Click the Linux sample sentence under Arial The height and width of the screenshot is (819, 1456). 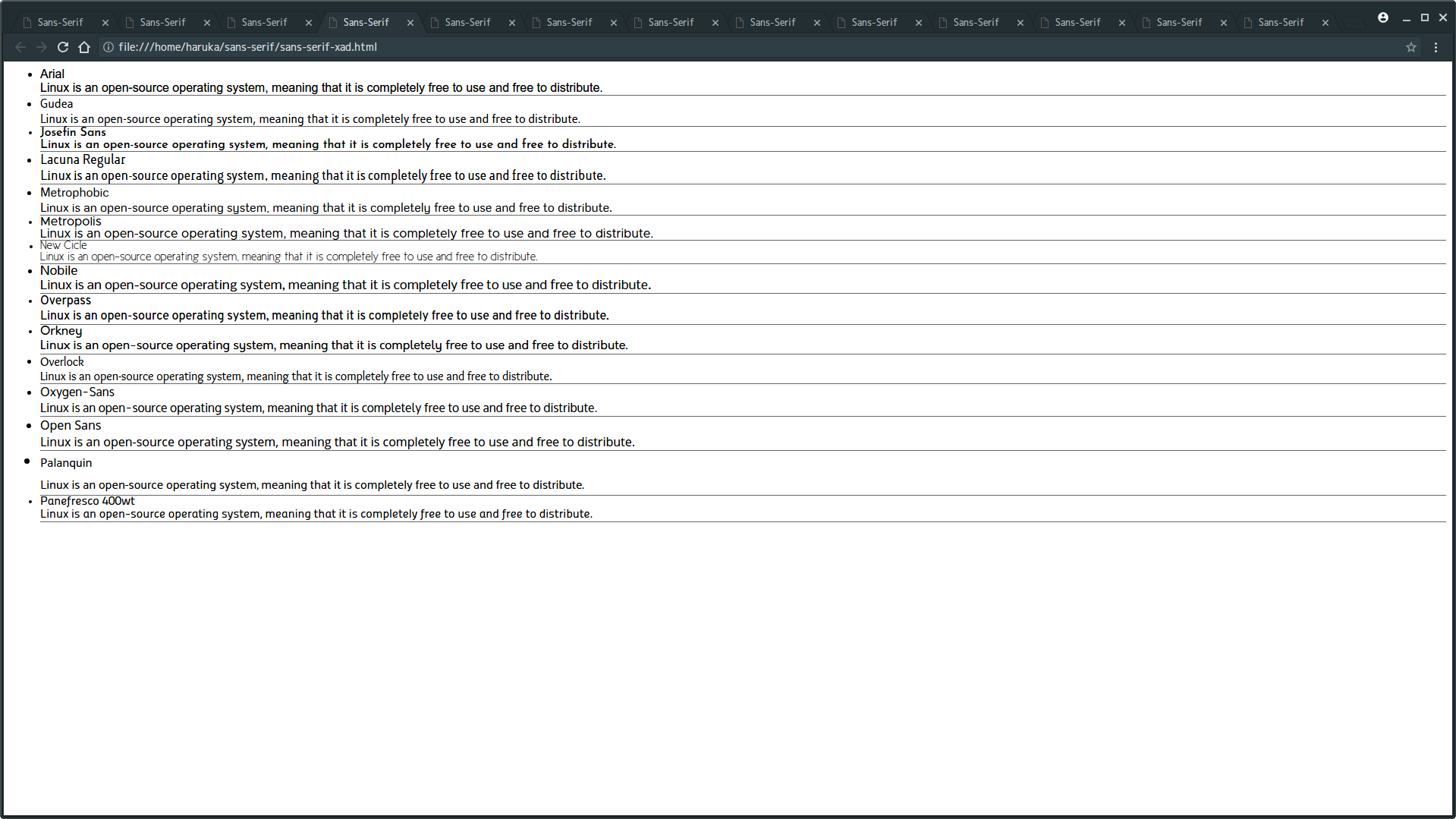[x=322, y=88]
